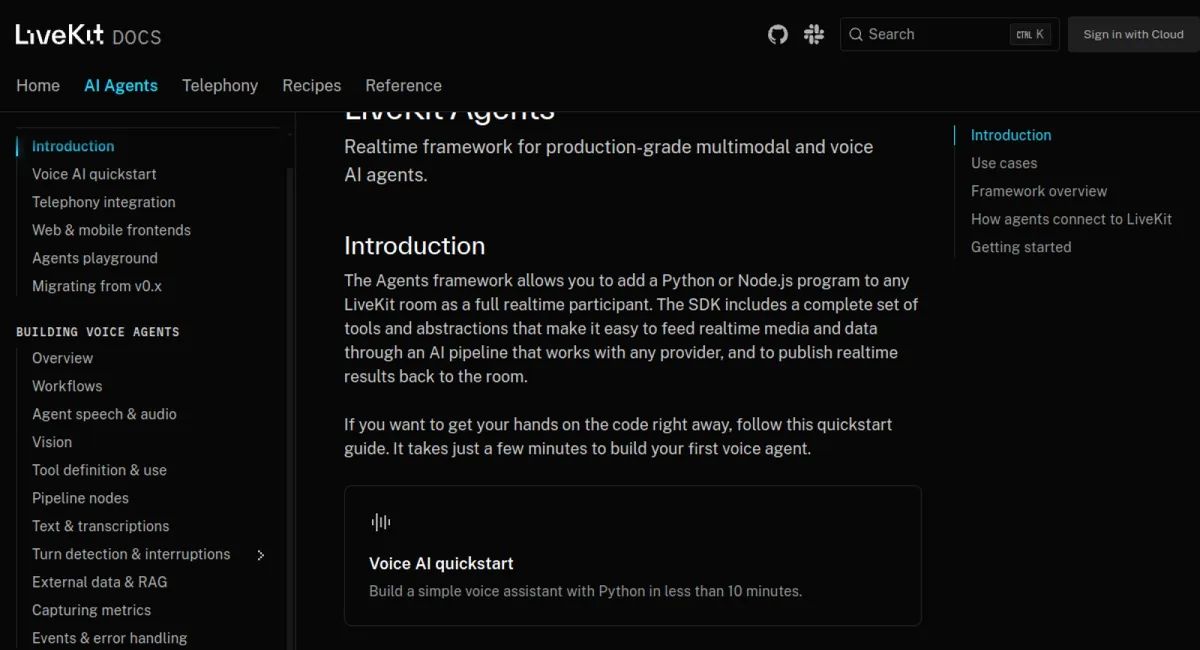Image resolution: width=1200 pixels, height=650 pixels.
Task: Open External data & RAG page
Action: pos(100,582)
